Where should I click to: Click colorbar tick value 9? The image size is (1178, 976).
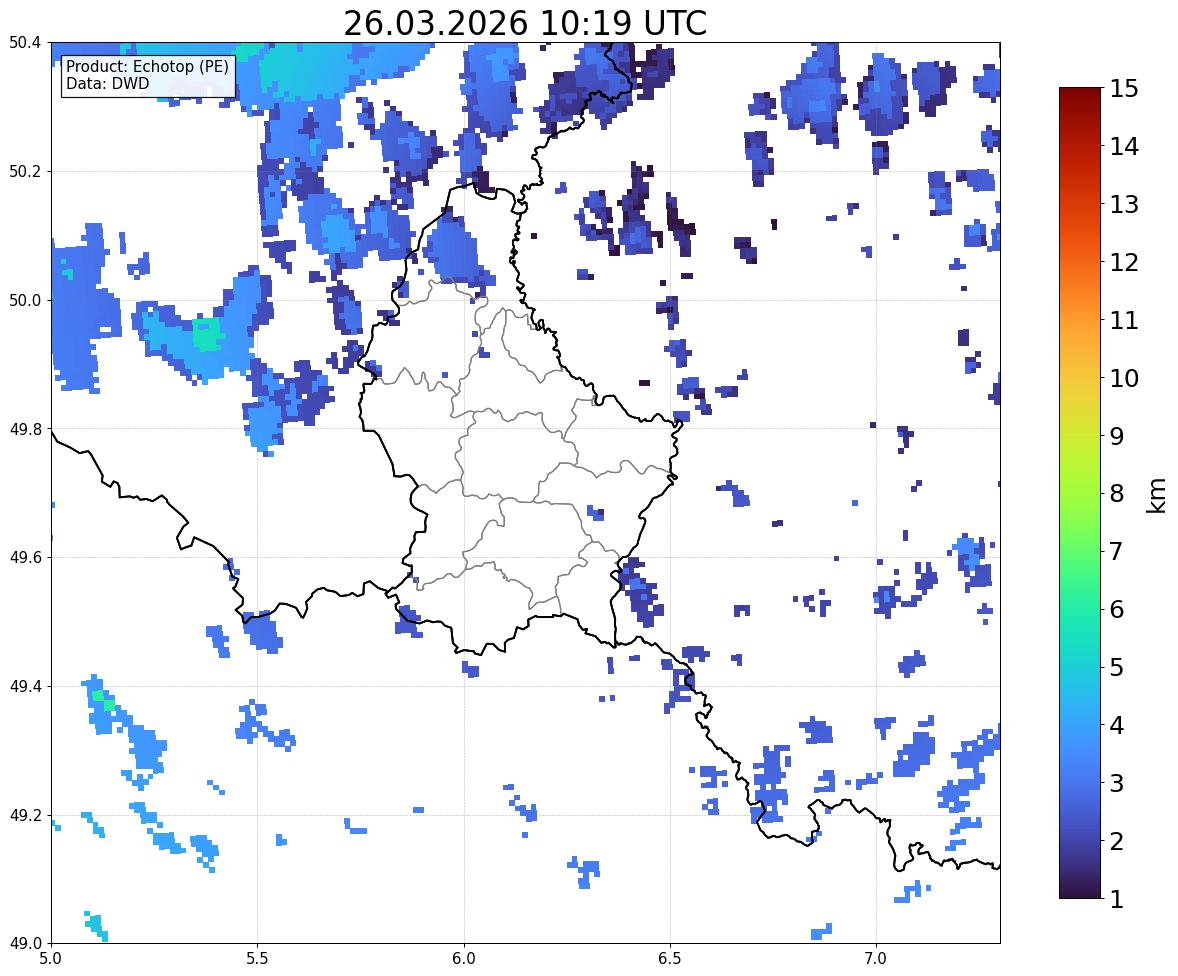(x=1117, y=436)
